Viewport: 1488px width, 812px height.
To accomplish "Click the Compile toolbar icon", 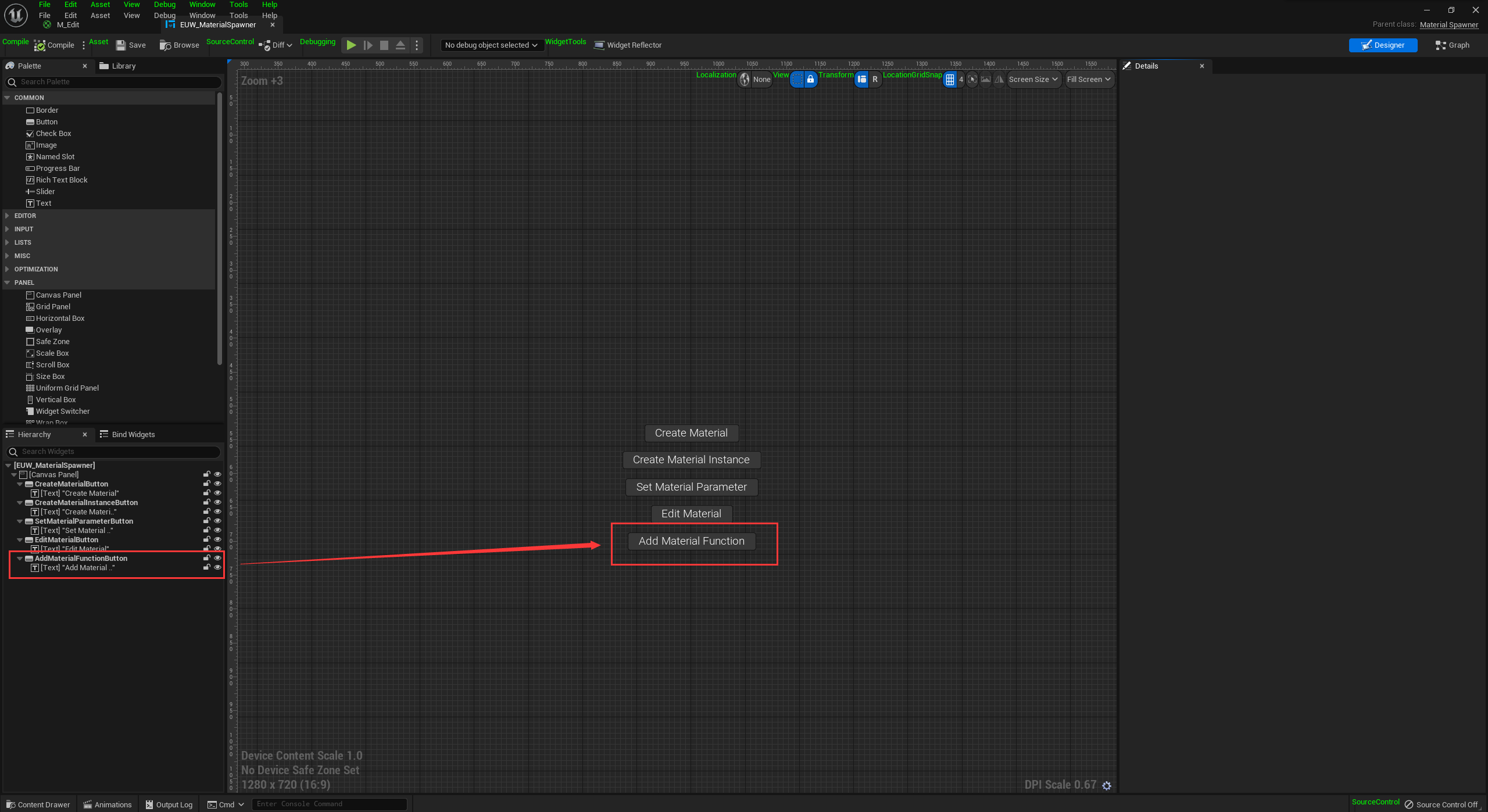I will [x=40, y=45].
